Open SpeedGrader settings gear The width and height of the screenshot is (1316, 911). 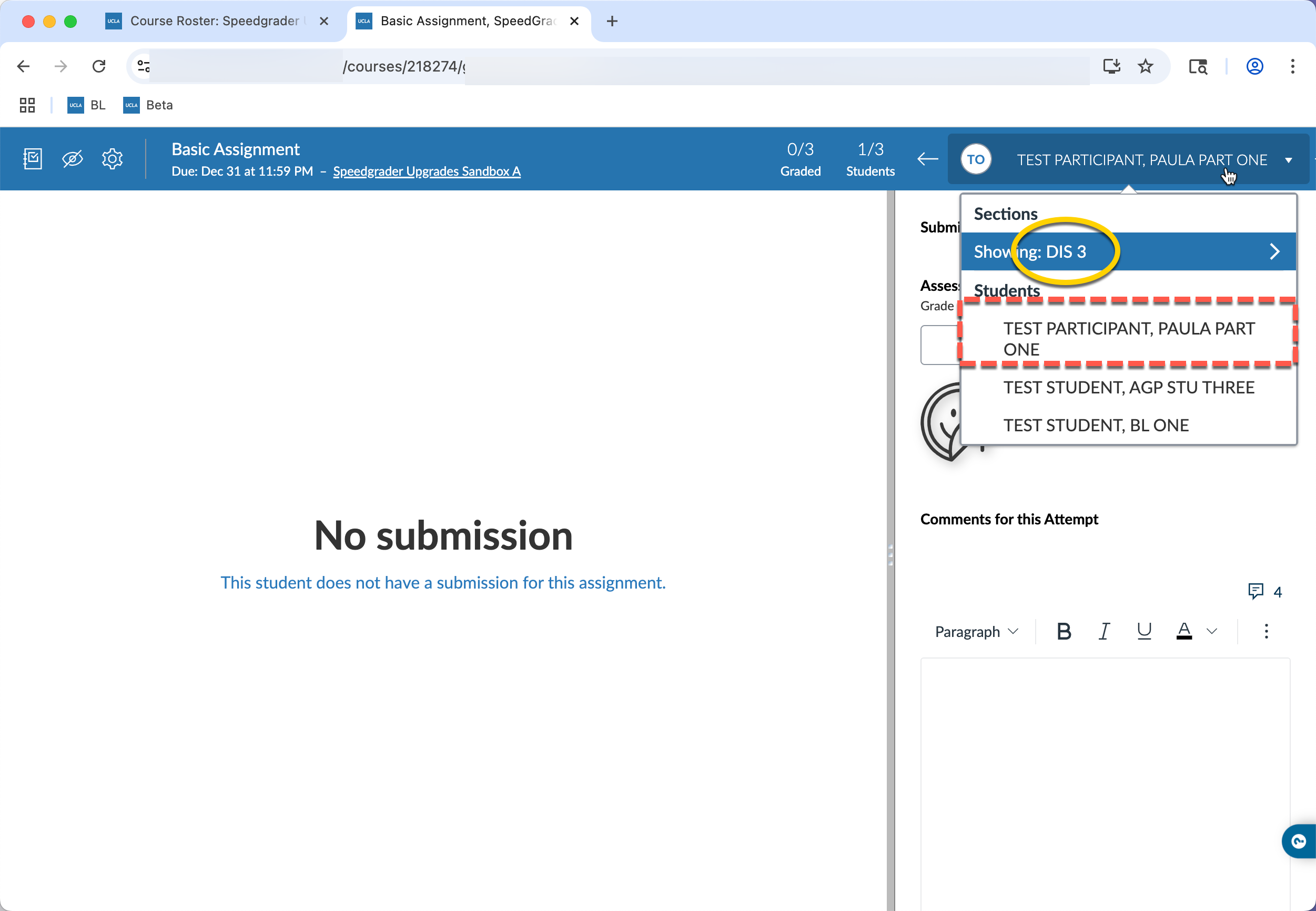coord(112,159)
